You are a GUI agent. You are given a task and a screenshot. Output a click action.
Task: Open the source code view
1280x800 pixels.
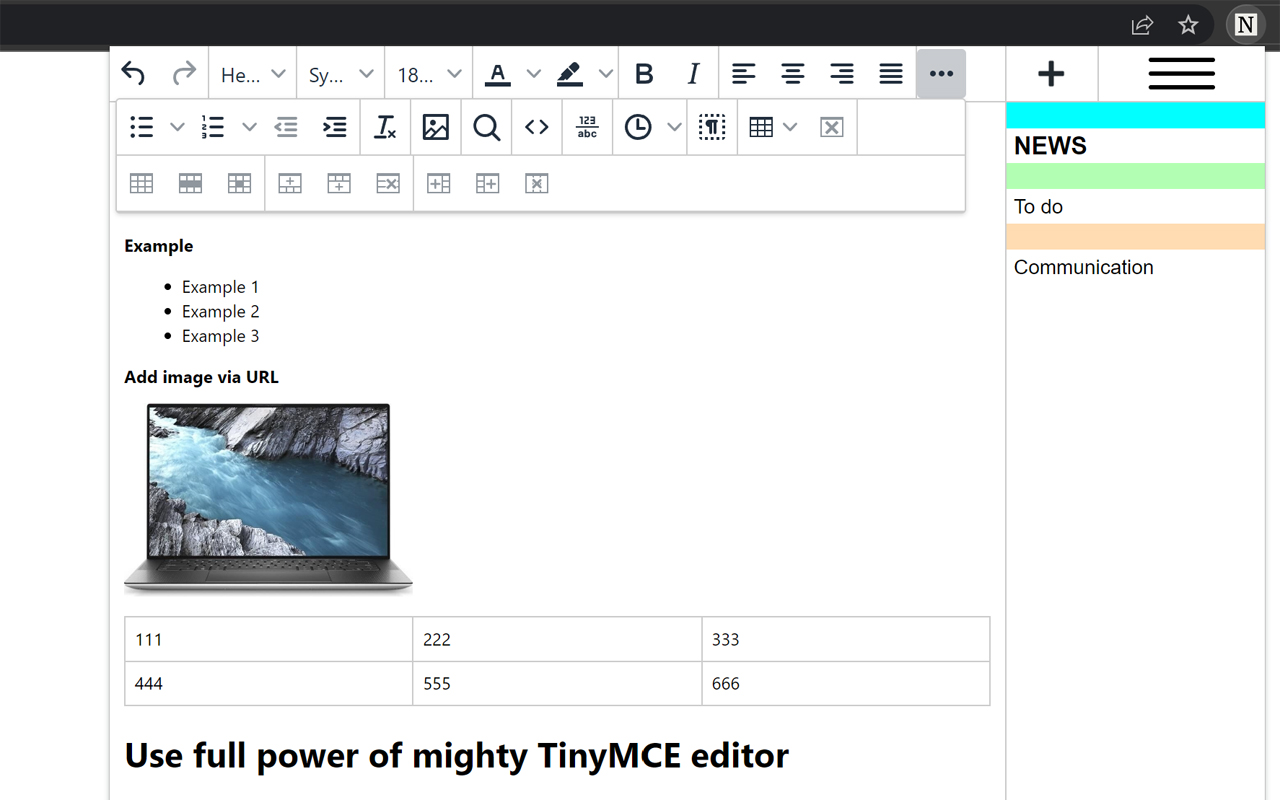pos(537,127)
